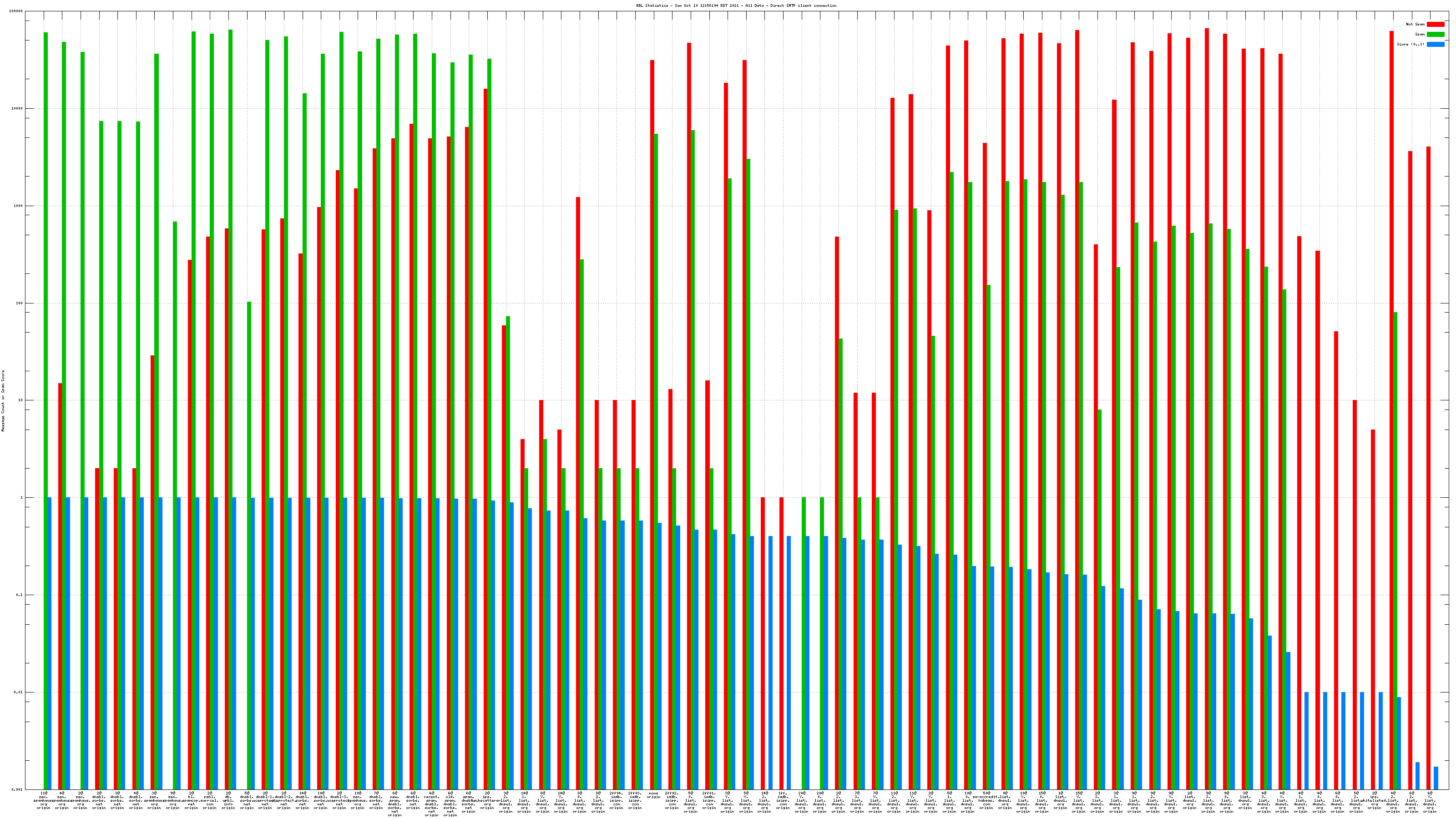Click the 'none origin' x-axis label
The image size is (1456, 819).
(653, 795)
